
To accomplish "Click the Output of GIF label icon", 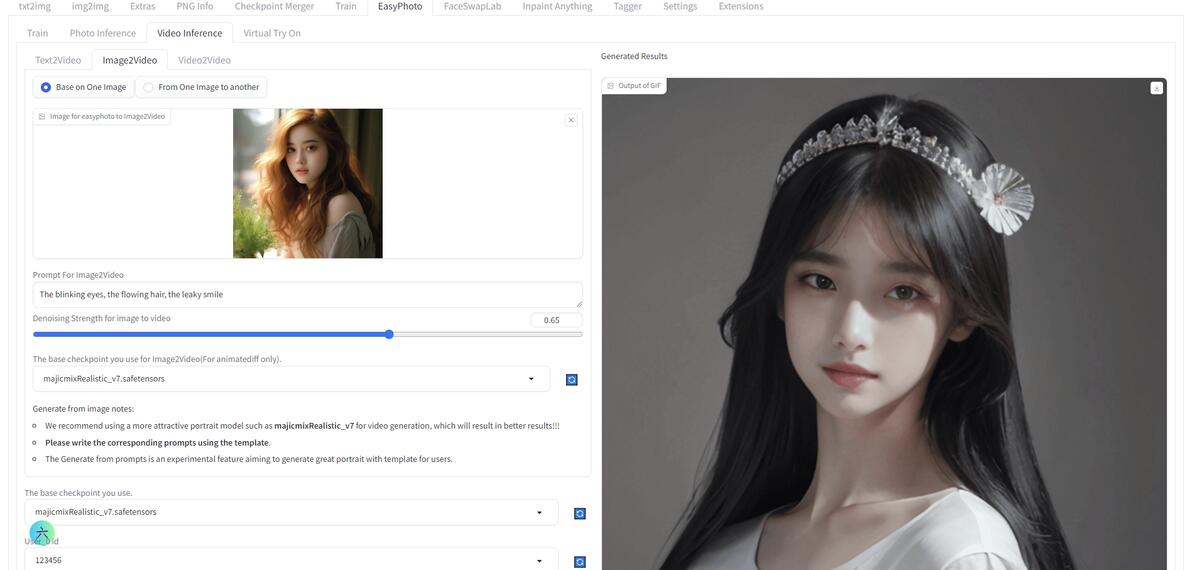I will (610, 86).
